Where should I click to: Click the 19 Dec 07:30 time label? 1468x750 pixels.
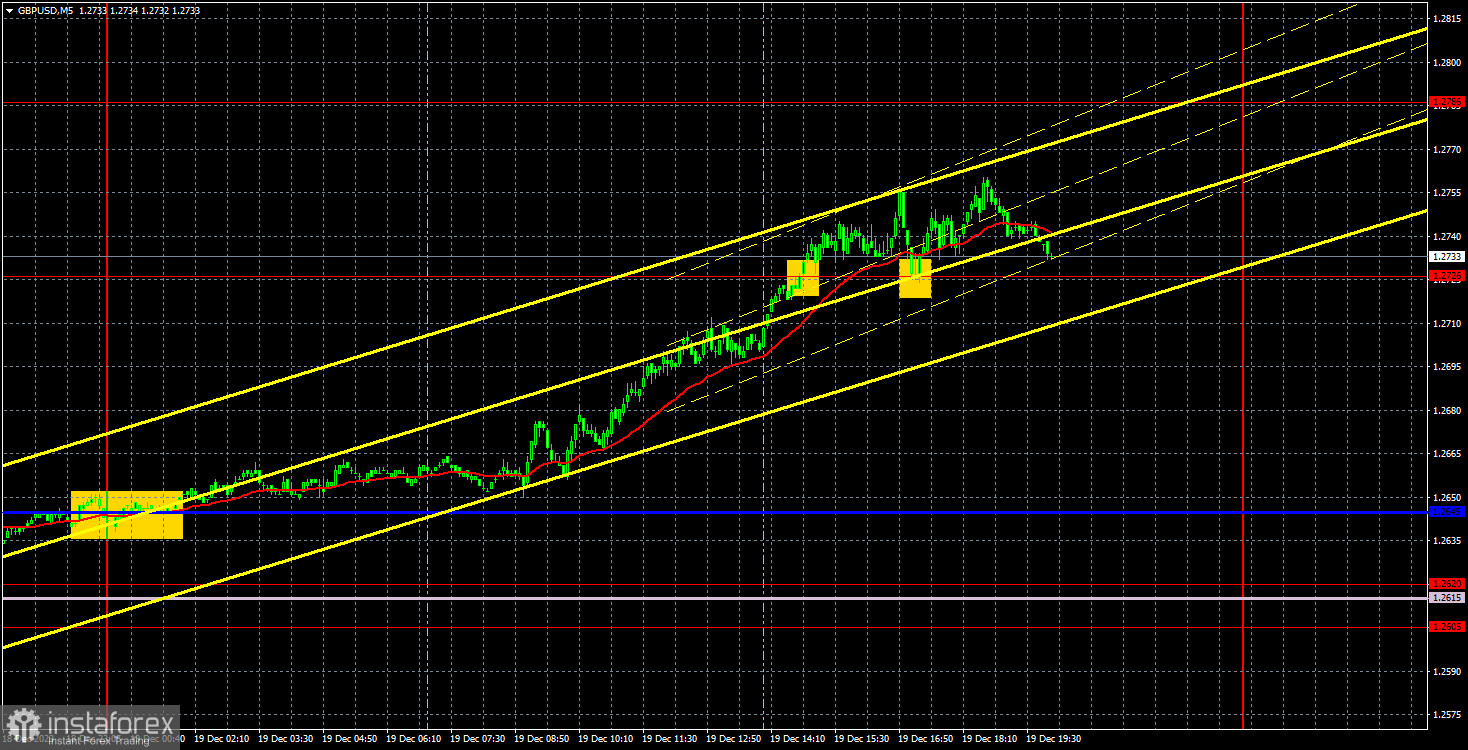point(478,739)
